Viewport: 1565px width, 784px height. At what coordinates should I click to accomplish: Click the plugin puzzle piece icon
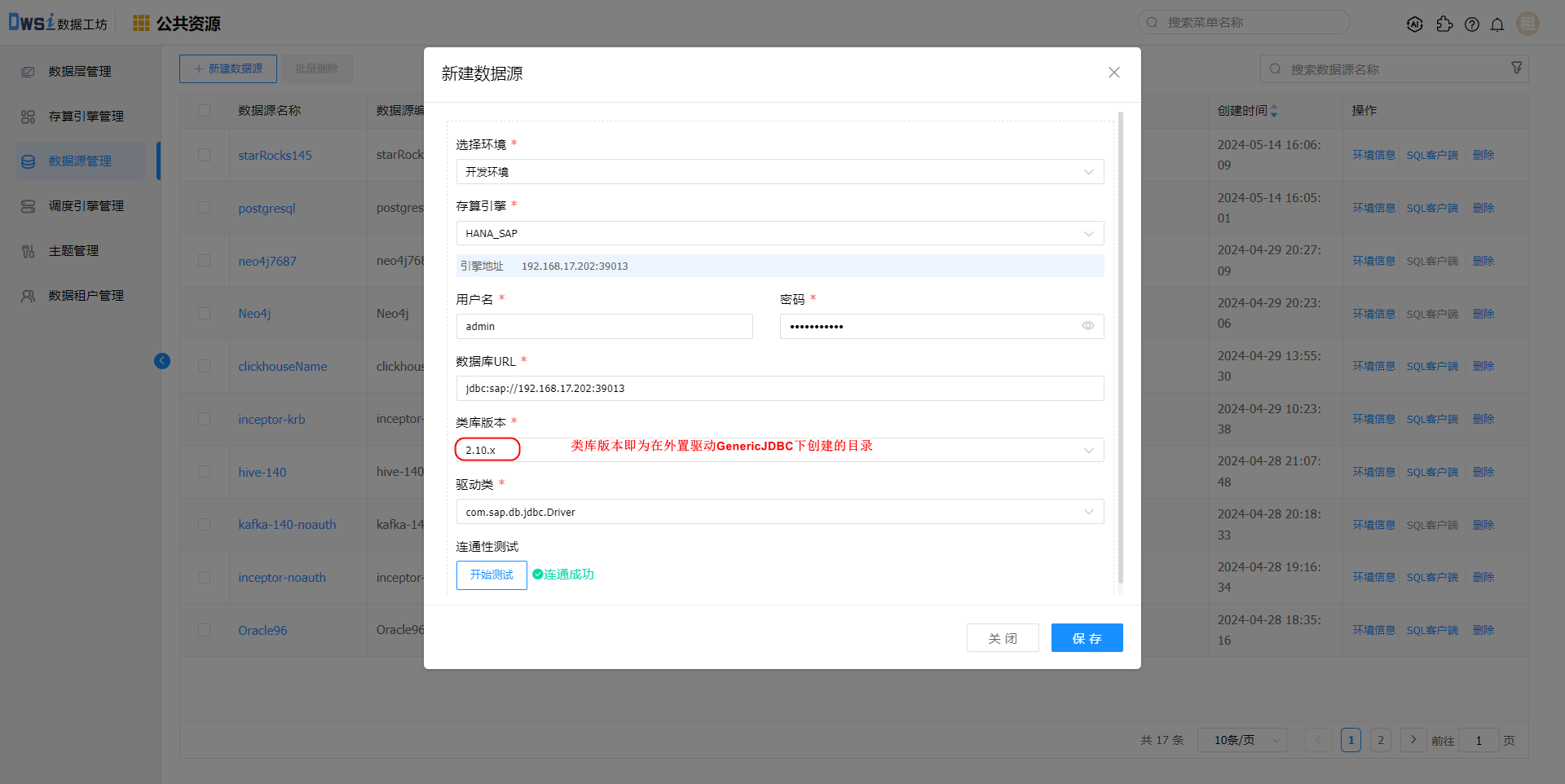(1444, 24)
